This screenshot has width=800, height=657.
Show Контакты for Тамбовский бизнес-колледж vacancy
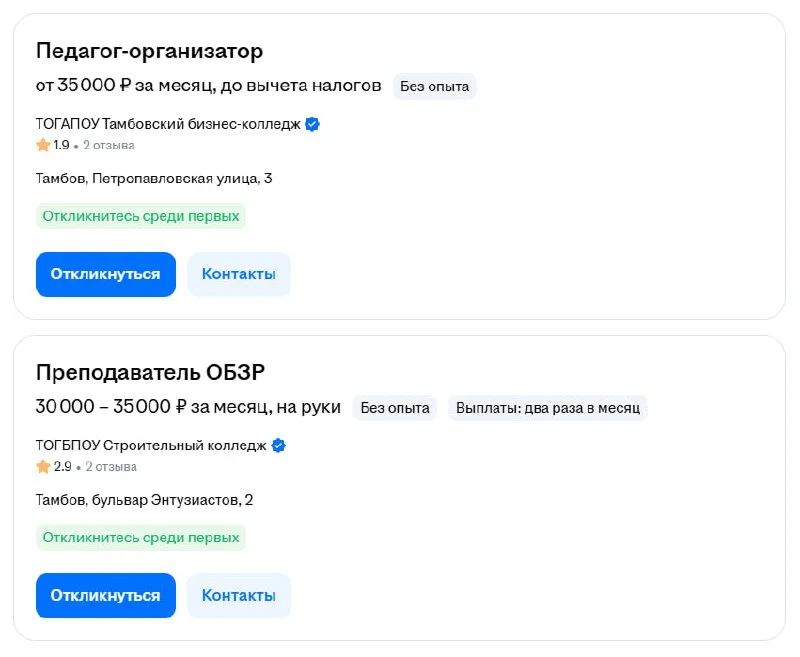238,274
